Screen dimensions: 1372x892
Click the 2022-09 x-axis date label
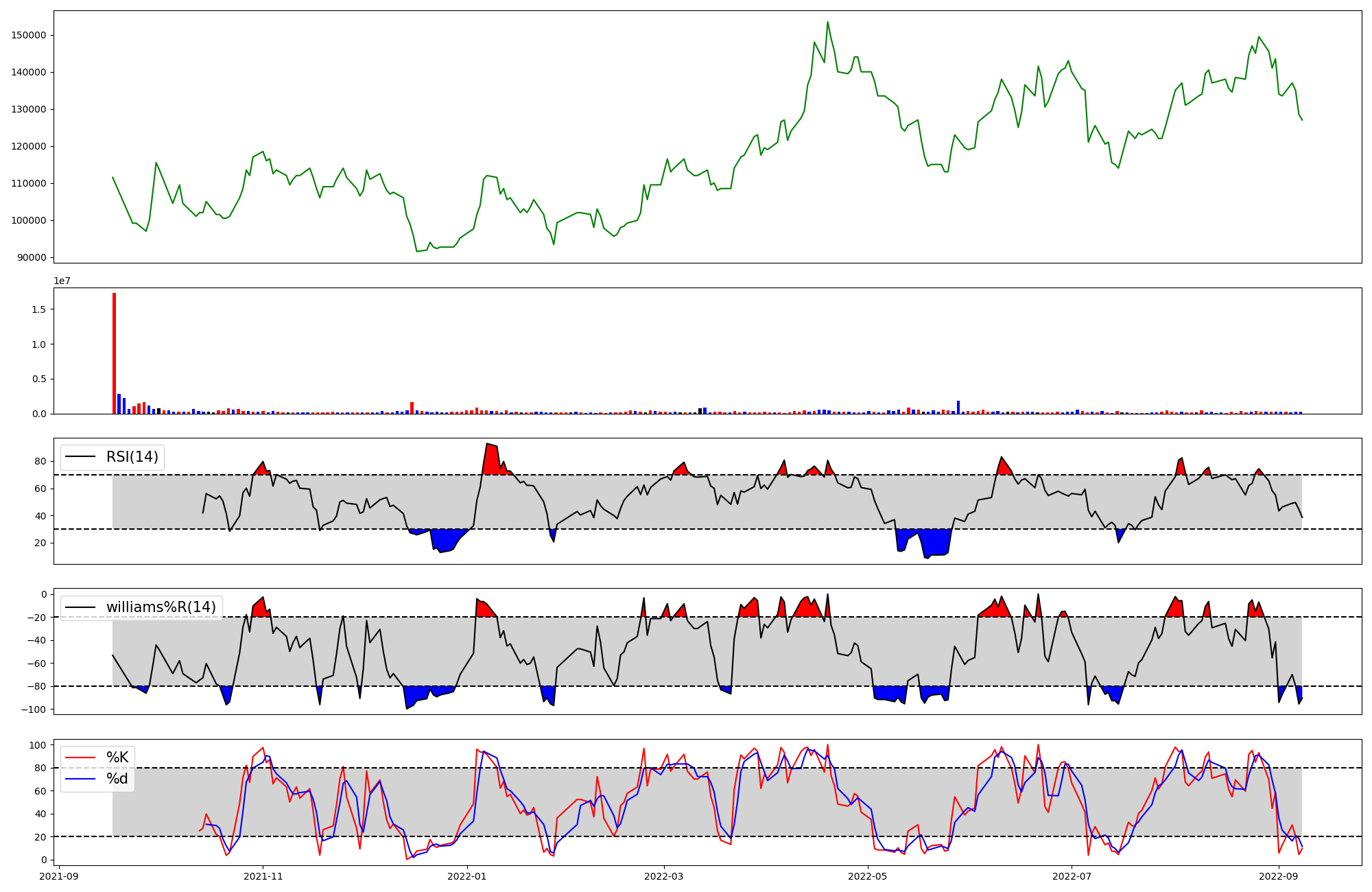1279,876
